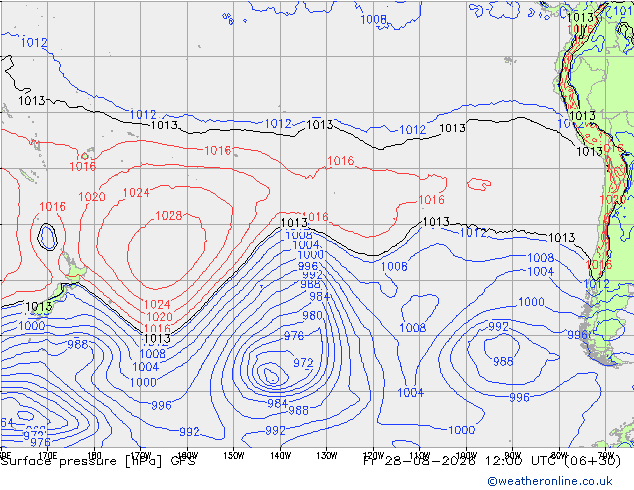Click the 70W longitude label
This screenshot has height=490, width=634.
click(x=606, y=456)
